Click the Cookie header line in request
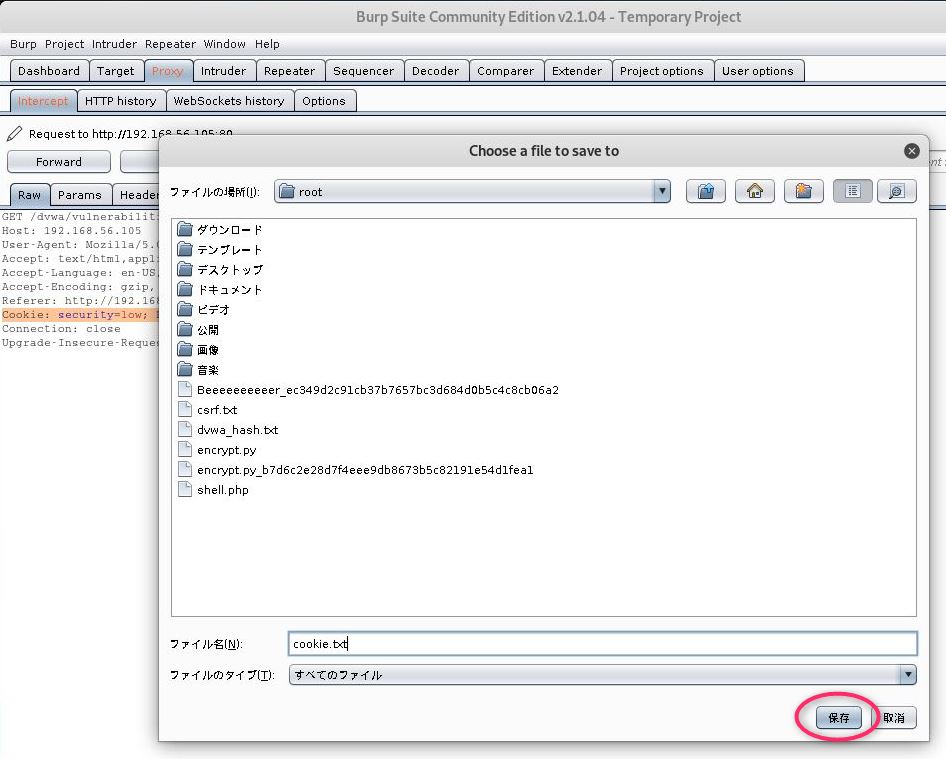Viewport: 946px width, 759px height. coord(80,314)
